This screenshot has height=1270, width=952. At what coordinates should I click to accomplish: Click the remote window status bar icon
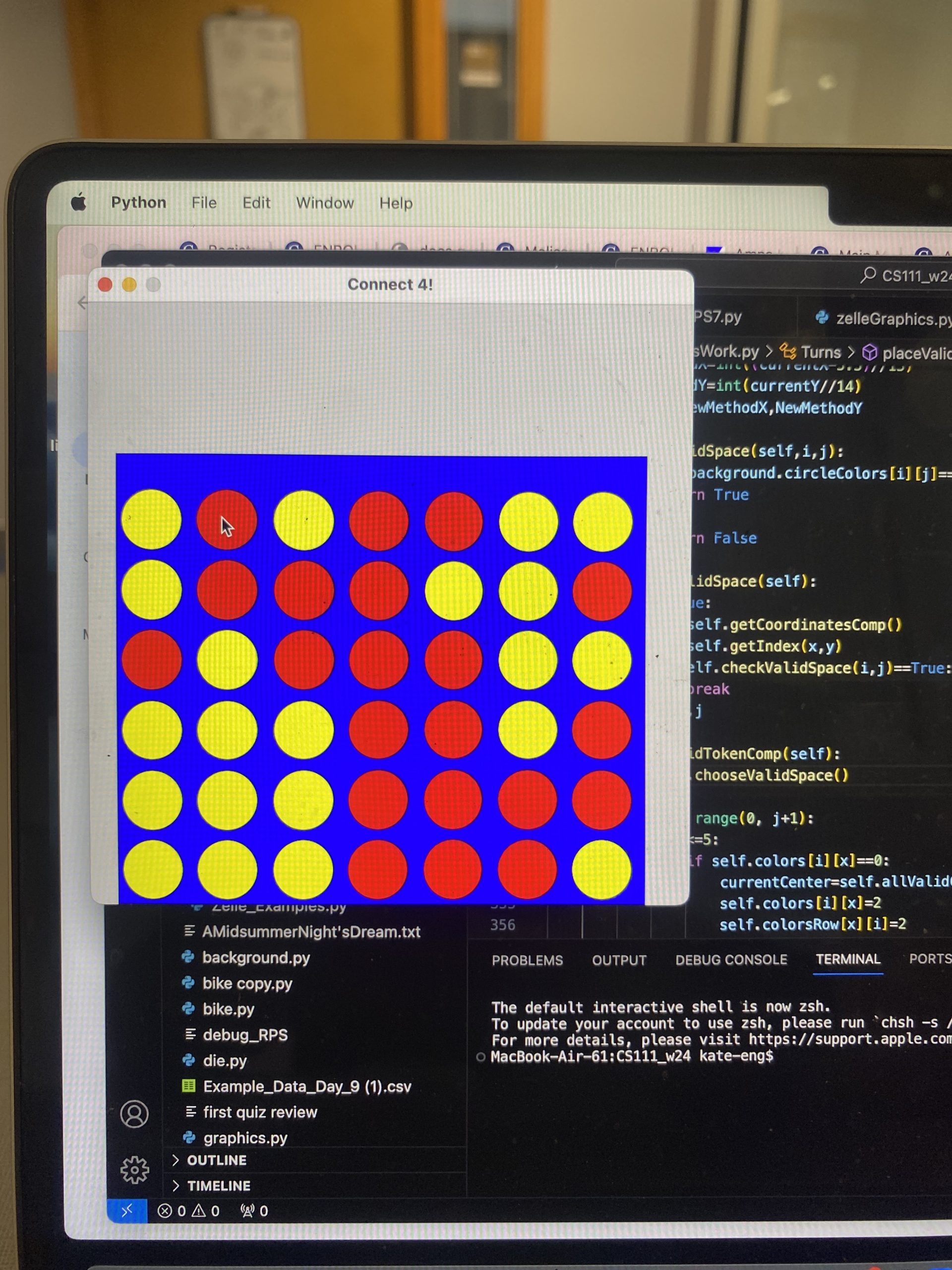[x=127, y=1211]
